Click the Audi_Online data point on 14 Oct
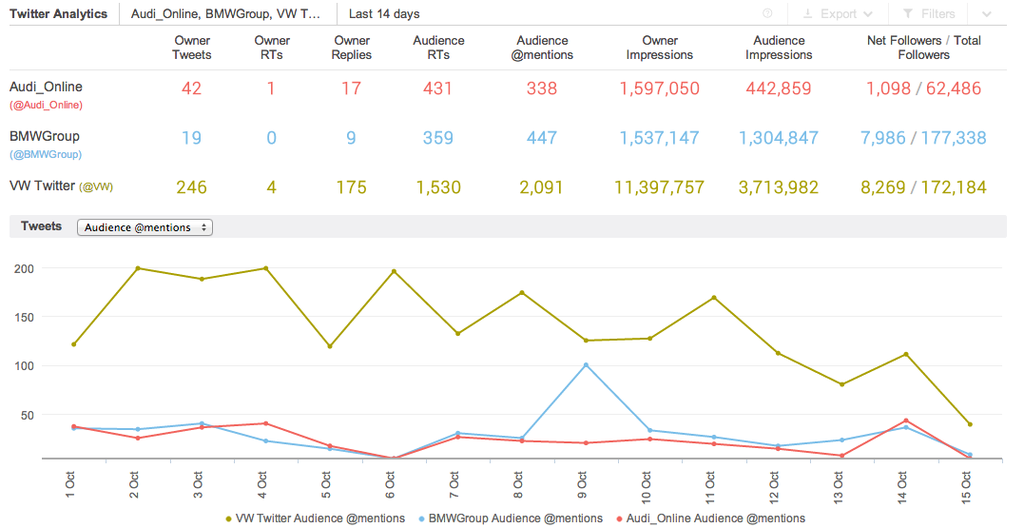 [x=905, y=421]
